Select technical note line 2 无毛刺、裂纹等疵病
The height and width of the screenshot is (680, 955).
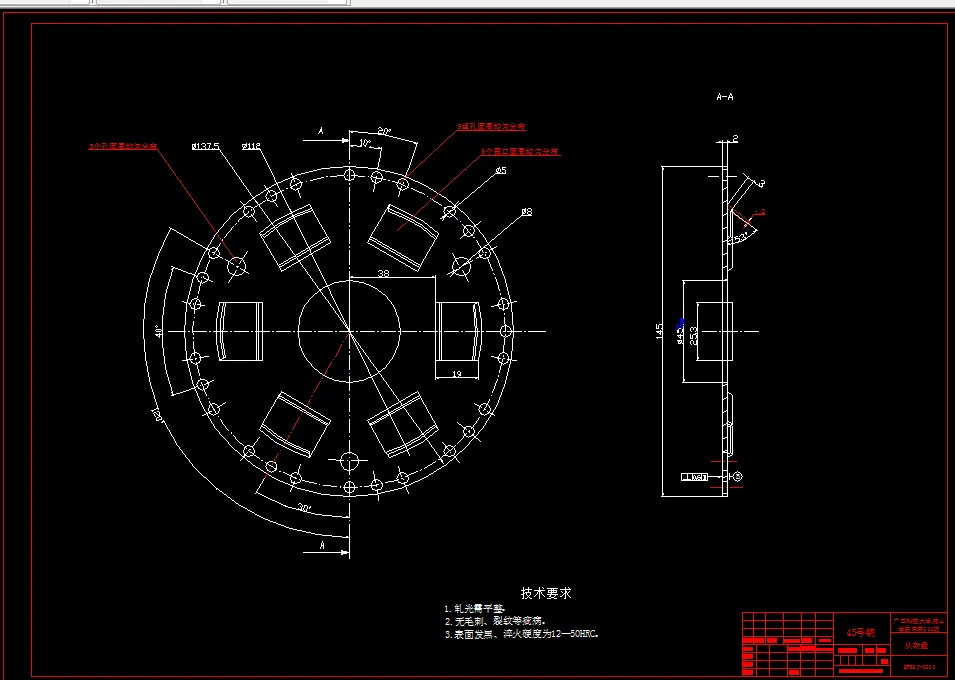pos(494,622)
